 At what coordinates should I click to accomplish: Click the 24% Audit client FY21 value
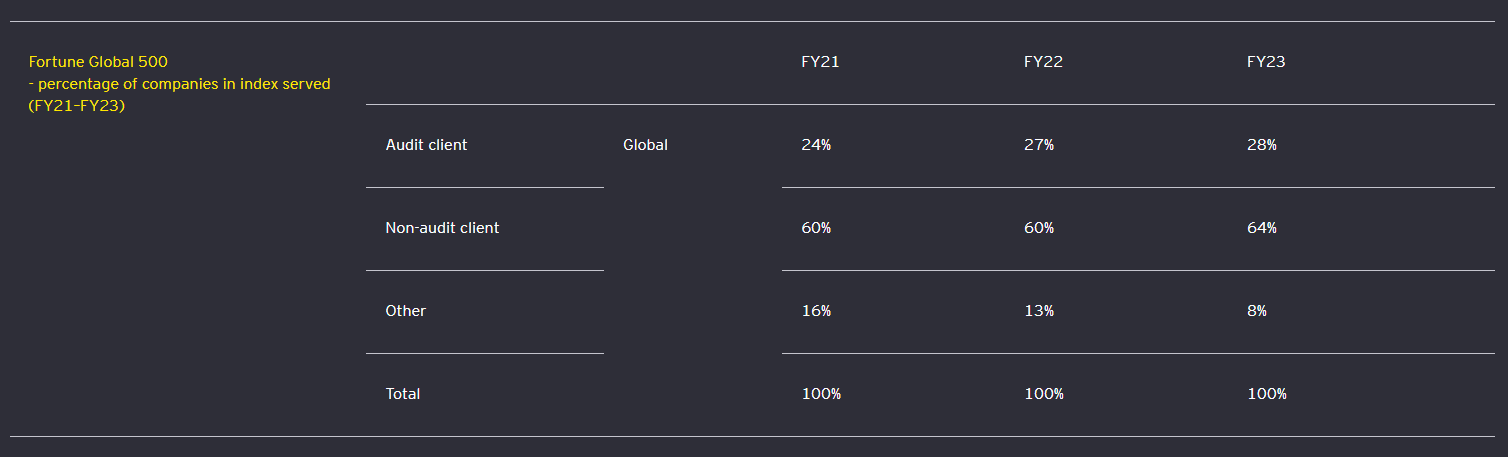pos(816,145)
